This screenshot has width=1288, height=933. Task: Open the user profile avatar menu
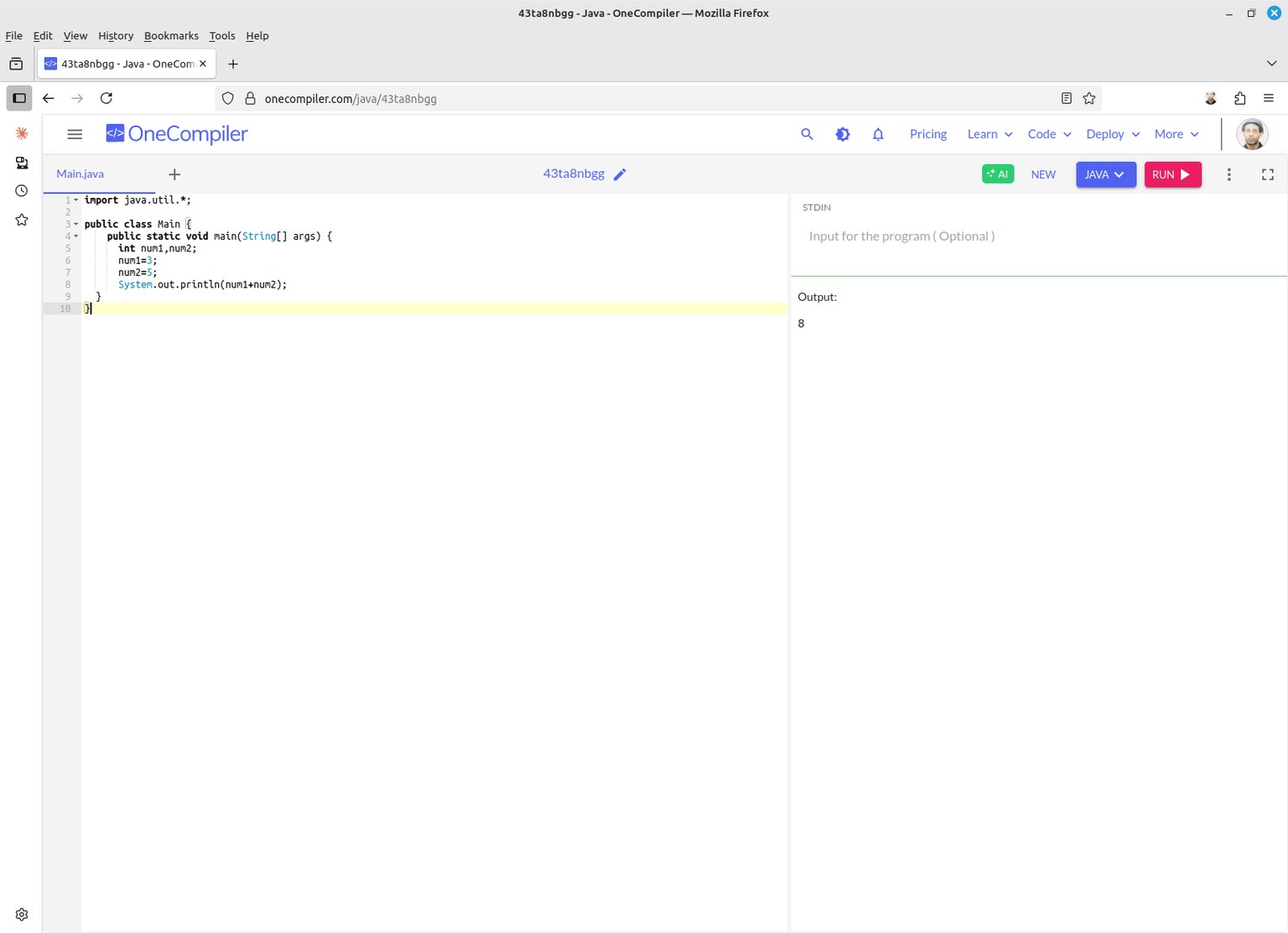(x=1252, y=134)
